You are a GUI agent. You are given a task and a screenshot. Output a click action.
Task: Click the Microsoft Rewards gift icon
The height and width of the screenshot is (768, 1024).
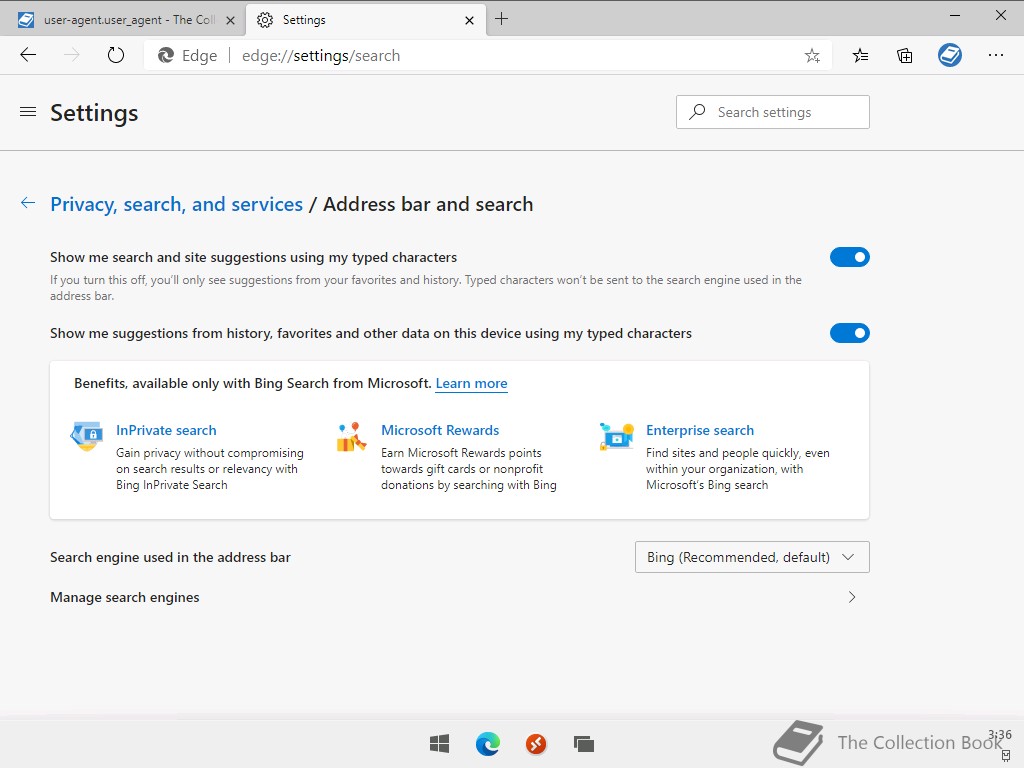pyautogui.click(x=351, y=436)
